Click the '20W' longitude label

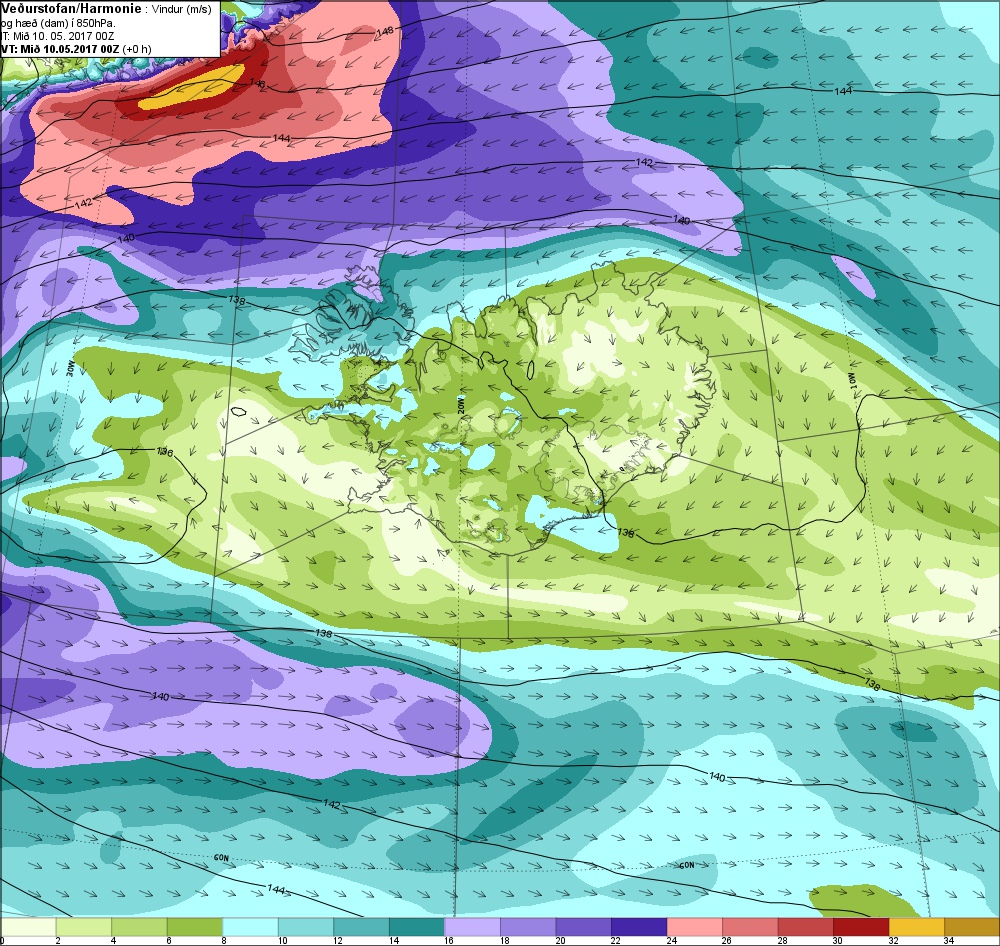click(x=460, y=404)
